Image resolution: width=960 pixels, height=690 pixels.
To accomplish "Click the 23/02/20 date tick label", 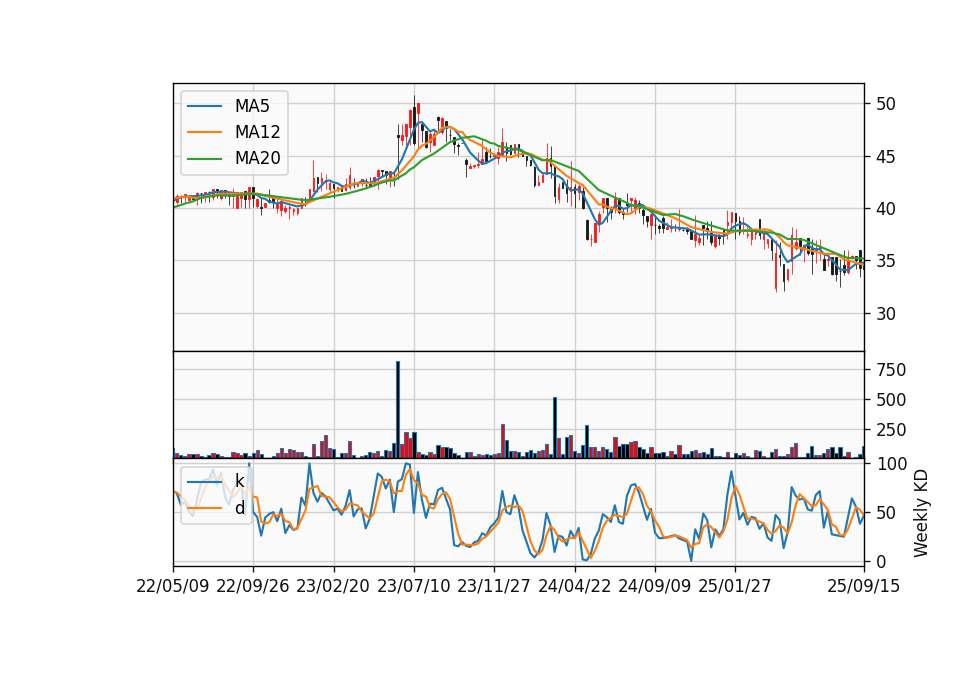I will [x=333, y=586].
